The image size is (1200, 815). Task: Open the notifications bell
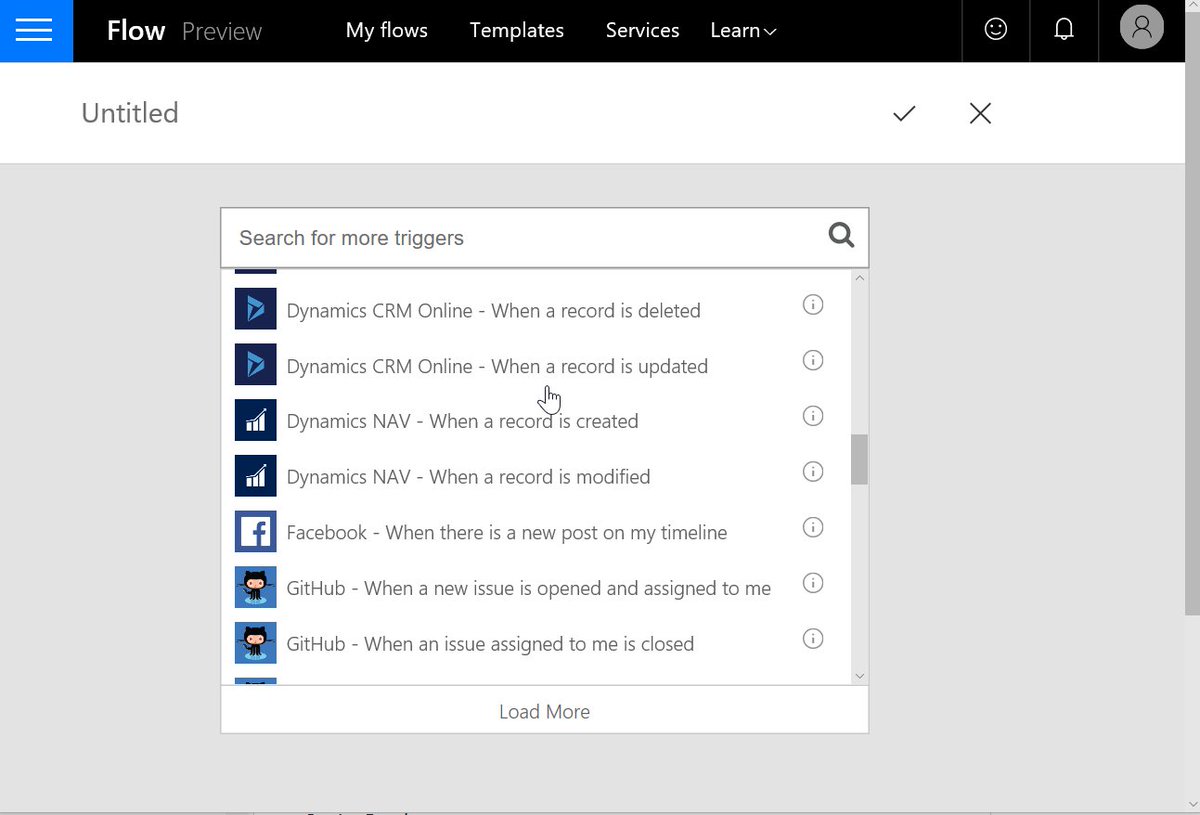pyautogui.click(x=1064, y=30)
